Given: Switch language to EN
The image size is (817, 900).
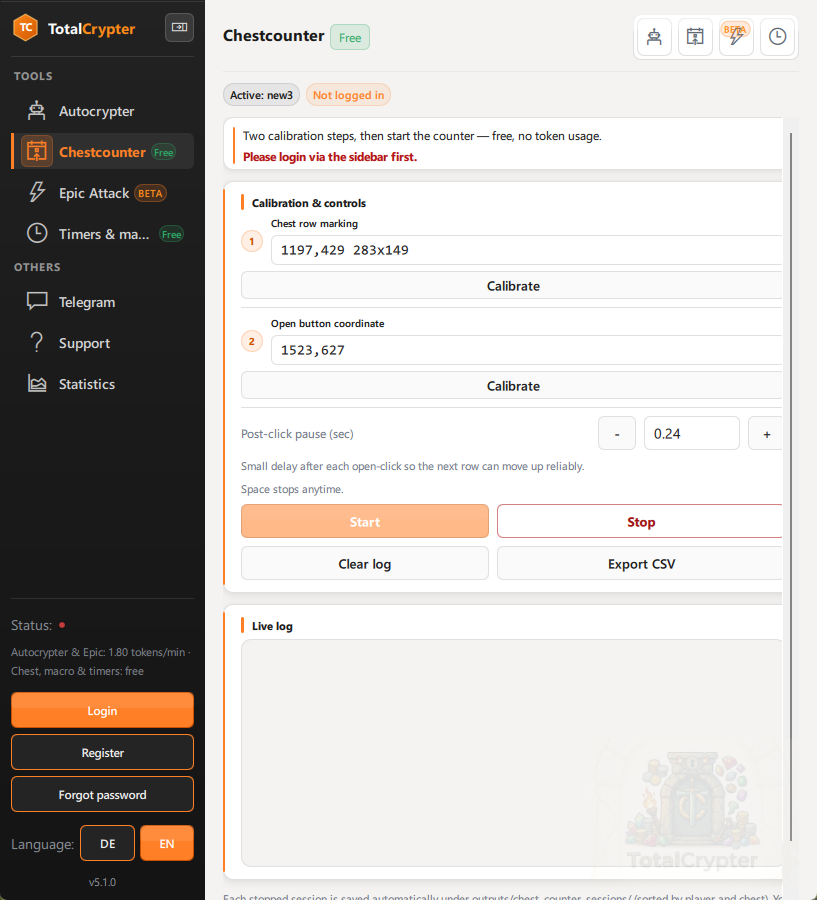Looking at the screenshot, I should 167,843.
